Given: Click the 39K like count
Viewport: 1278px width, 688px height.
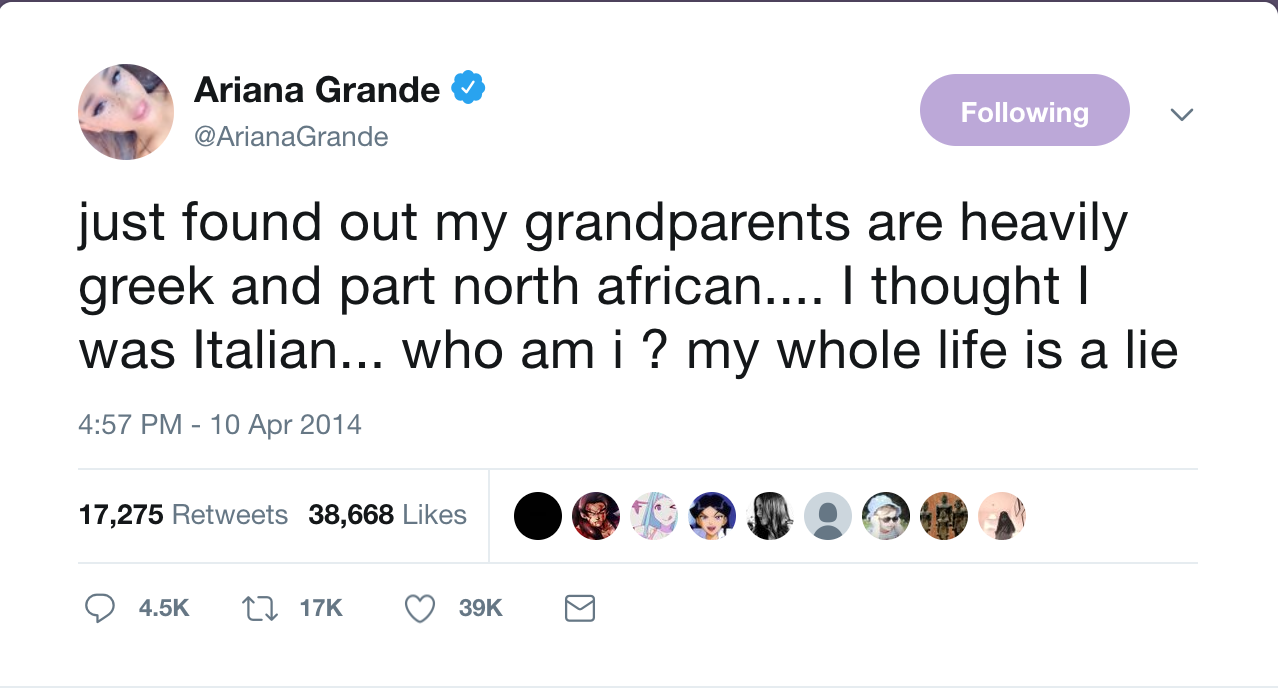Looking at the screenshot, I should point(481,608).
